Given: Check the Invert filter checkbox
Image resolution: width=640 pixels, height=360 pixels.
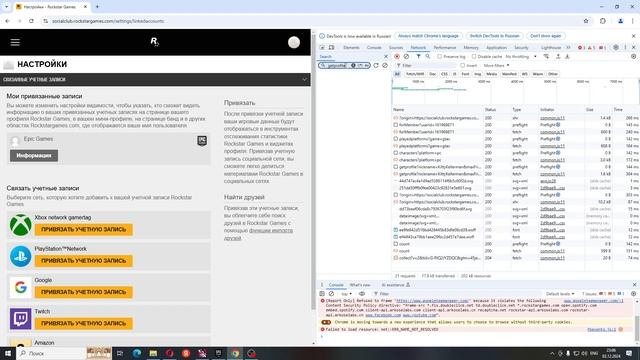Looking at the screenshot, I should click(x=462, y=65).
